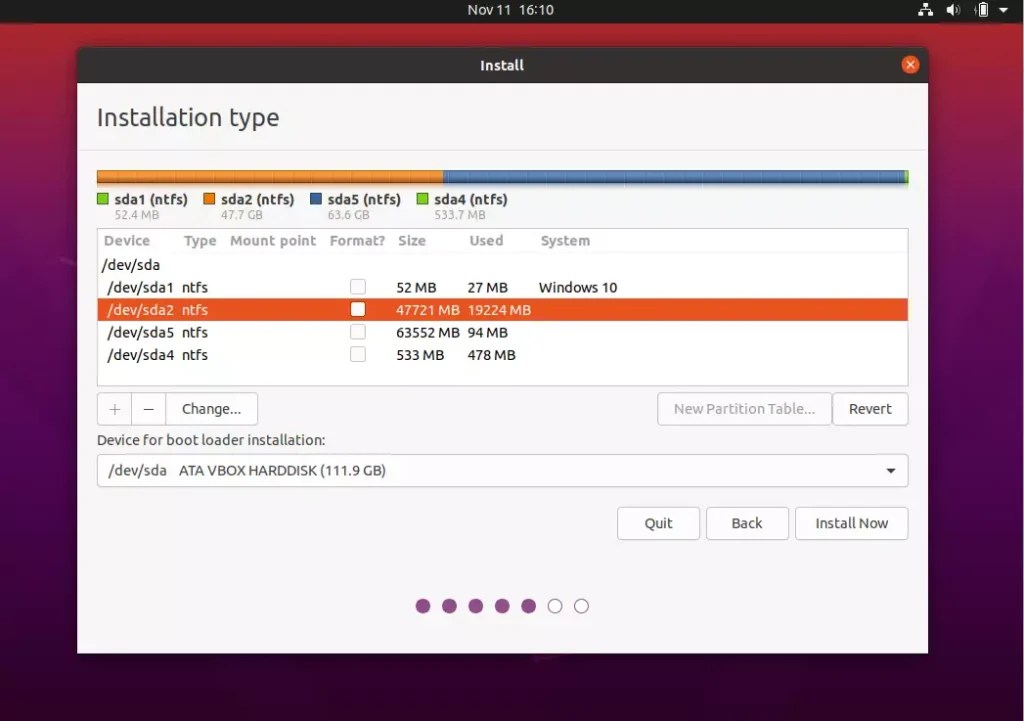This screenshot has height=721, width=1024.
Task: Click the orange sda2 legend color swatch
Action: coord(208,197)
